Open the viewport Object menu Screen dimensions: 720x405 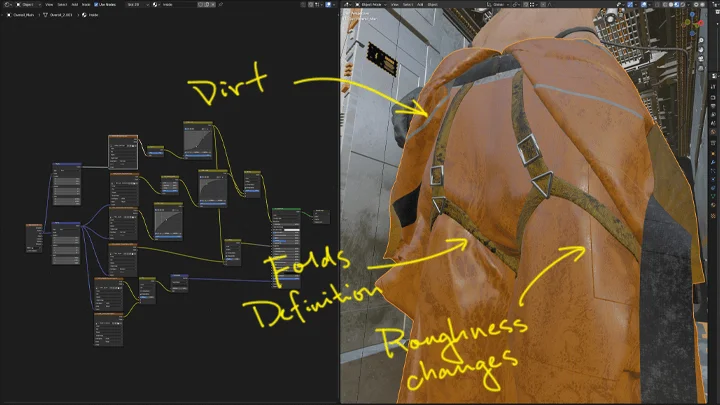[433, 5]
